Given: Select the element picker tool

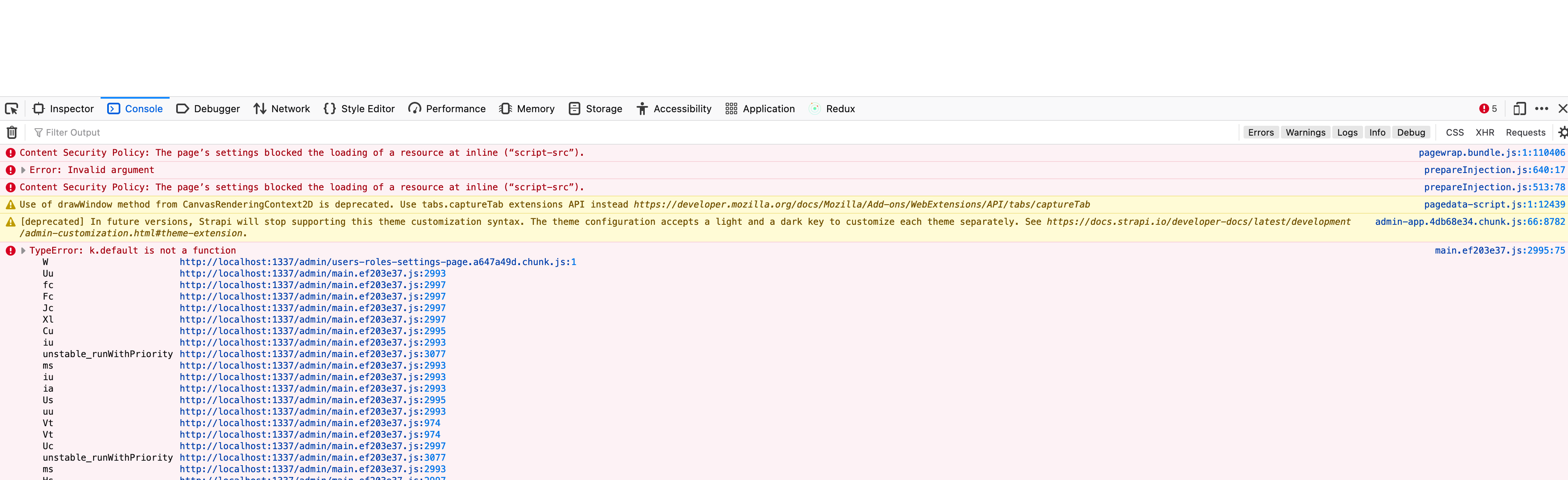Looking at the screenshot, I should pyautogui.click(x=11, y=108).
